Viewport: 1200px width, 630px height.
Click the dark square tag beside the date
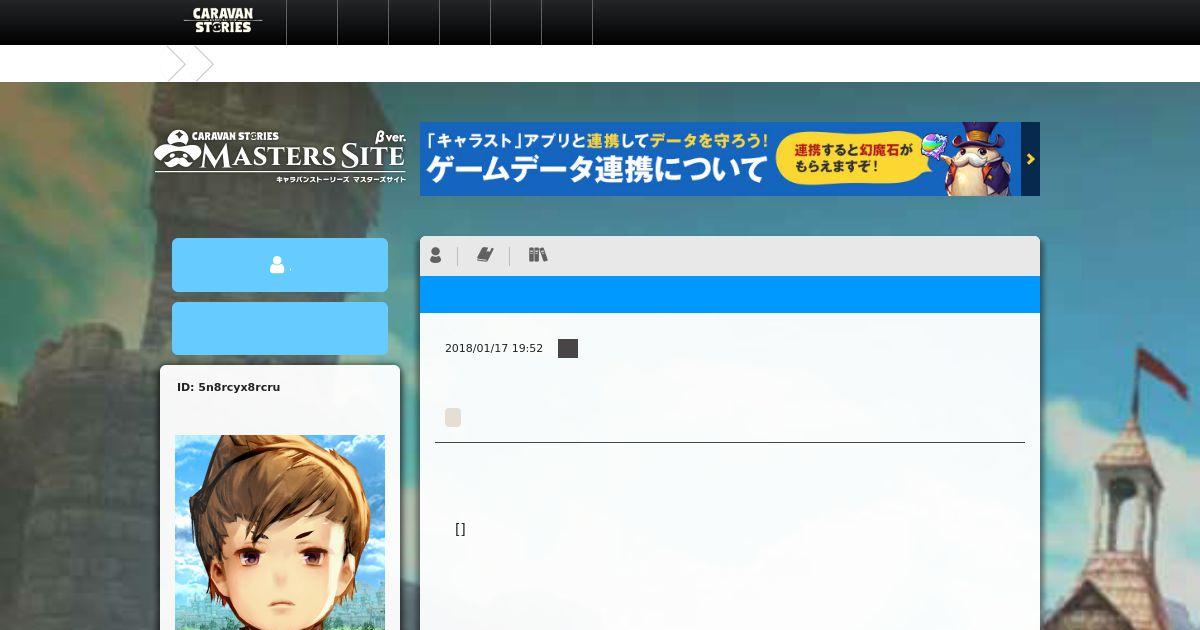click(568, 348)
